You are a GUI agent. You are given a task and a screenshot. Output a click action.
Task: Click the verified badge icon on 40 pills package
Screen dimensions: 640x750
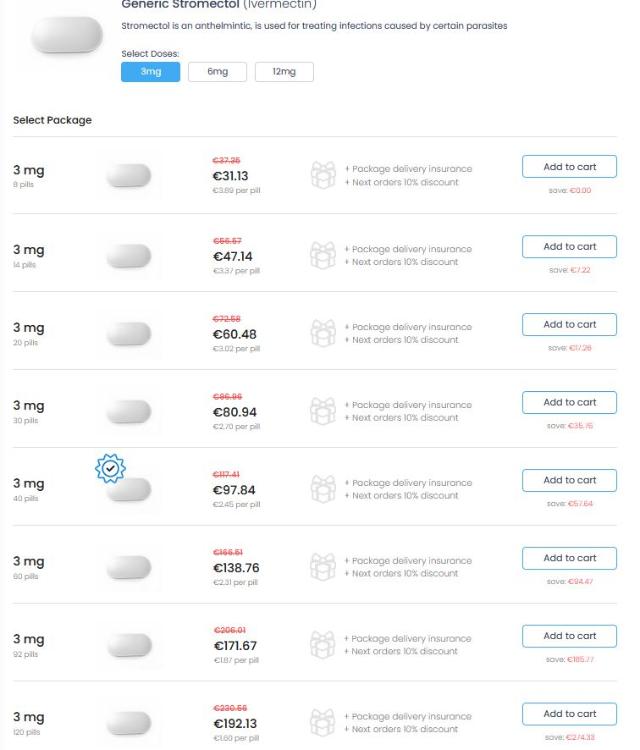[x=111, y=468]
